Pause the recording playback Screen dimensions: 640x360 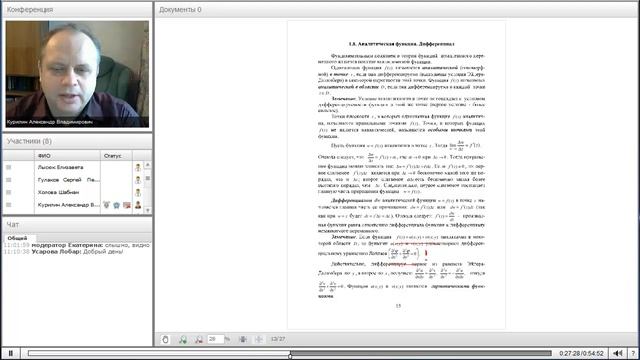[11, 353]
